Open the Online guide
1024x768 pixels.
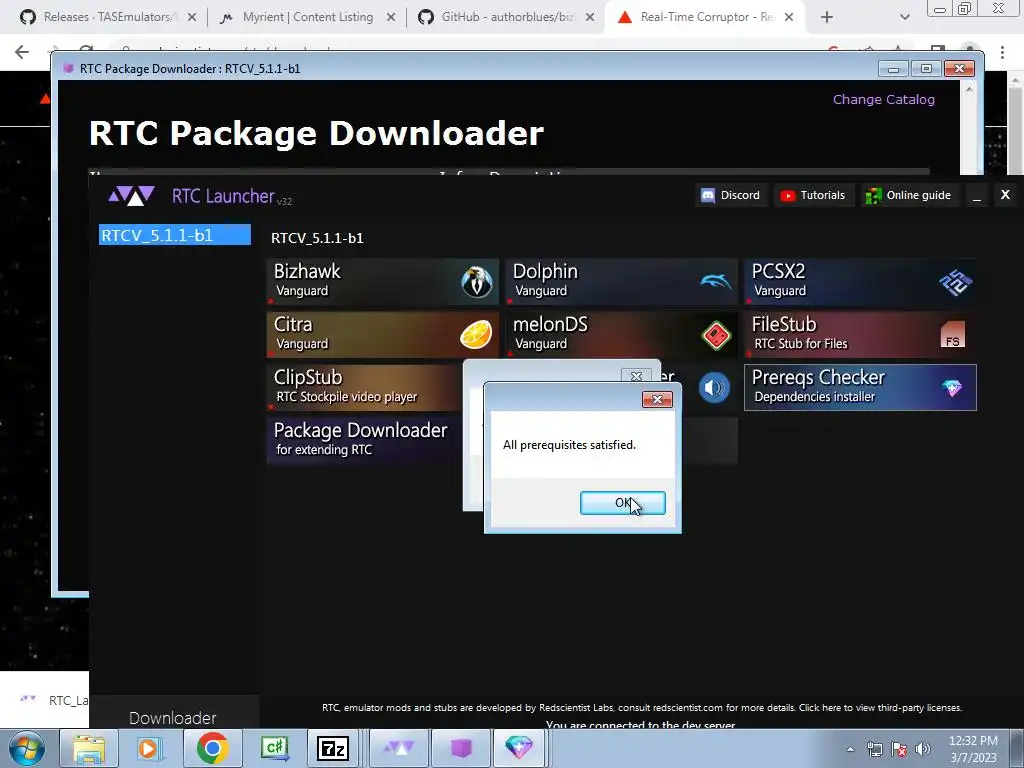pos(908,195)
